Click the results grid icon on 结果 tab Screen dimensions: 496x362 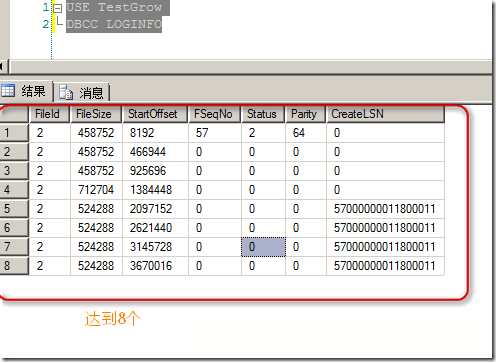coord(8,90)
